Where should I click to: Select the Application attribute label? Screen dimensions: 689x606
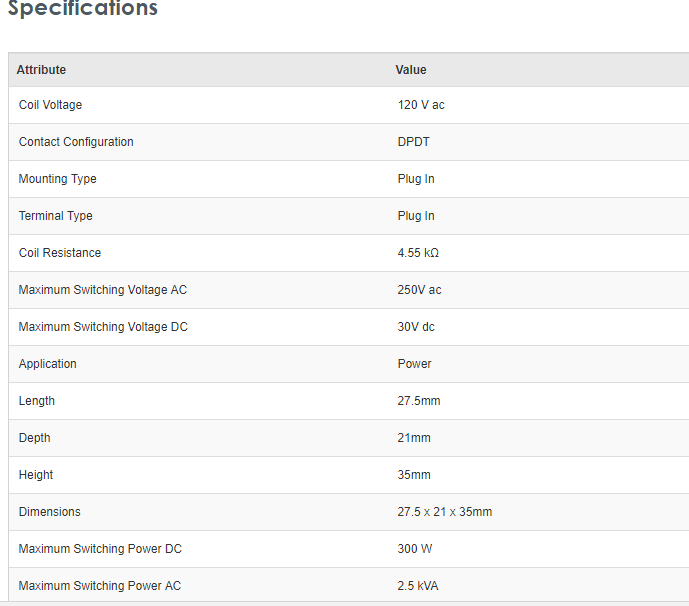48,364
